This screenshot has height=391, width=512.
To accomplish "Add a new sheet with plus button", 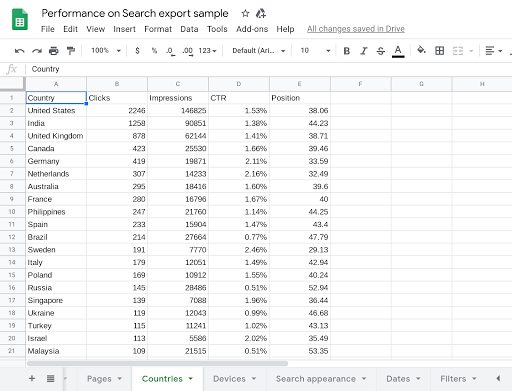I will pyautogui.click(x=32, y=378).
